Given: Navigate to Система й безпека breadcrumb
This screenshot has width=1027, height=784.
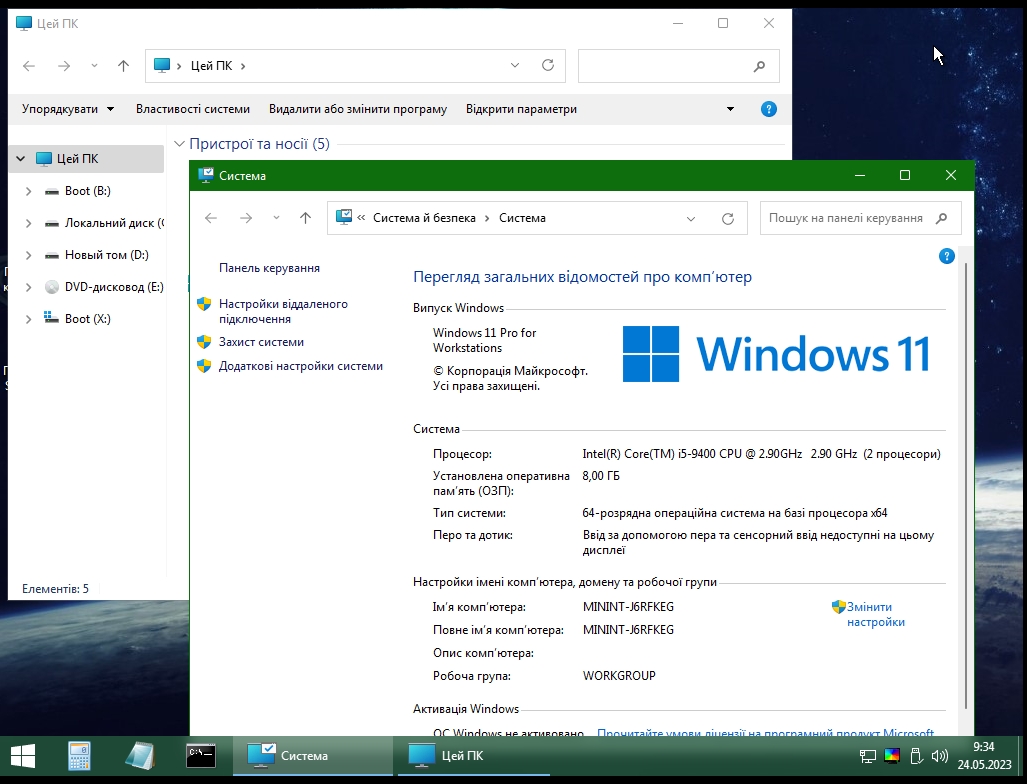Looking at the screenshot, I should point(424,218).
